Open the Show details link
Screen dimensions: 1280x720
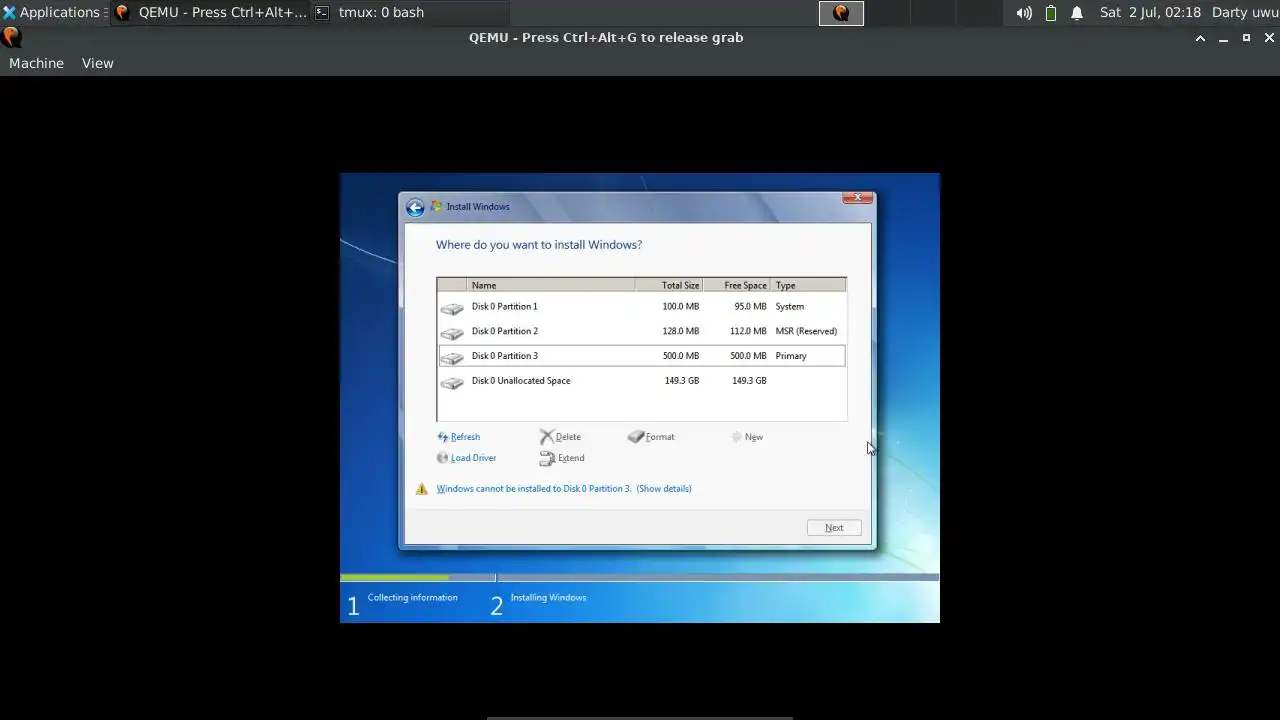pyautogui.click(x=664, y=489)
